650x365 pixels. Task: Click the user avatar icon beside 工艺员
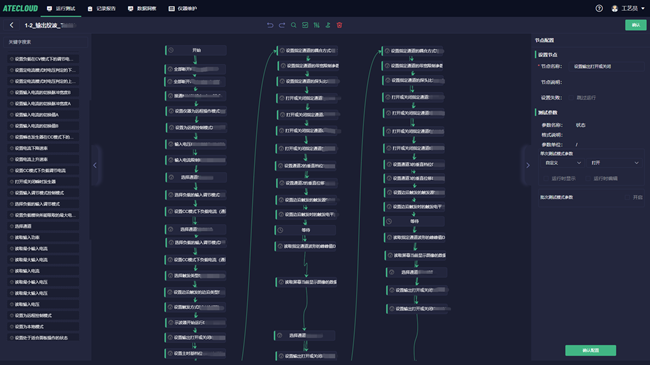(615, 8)
